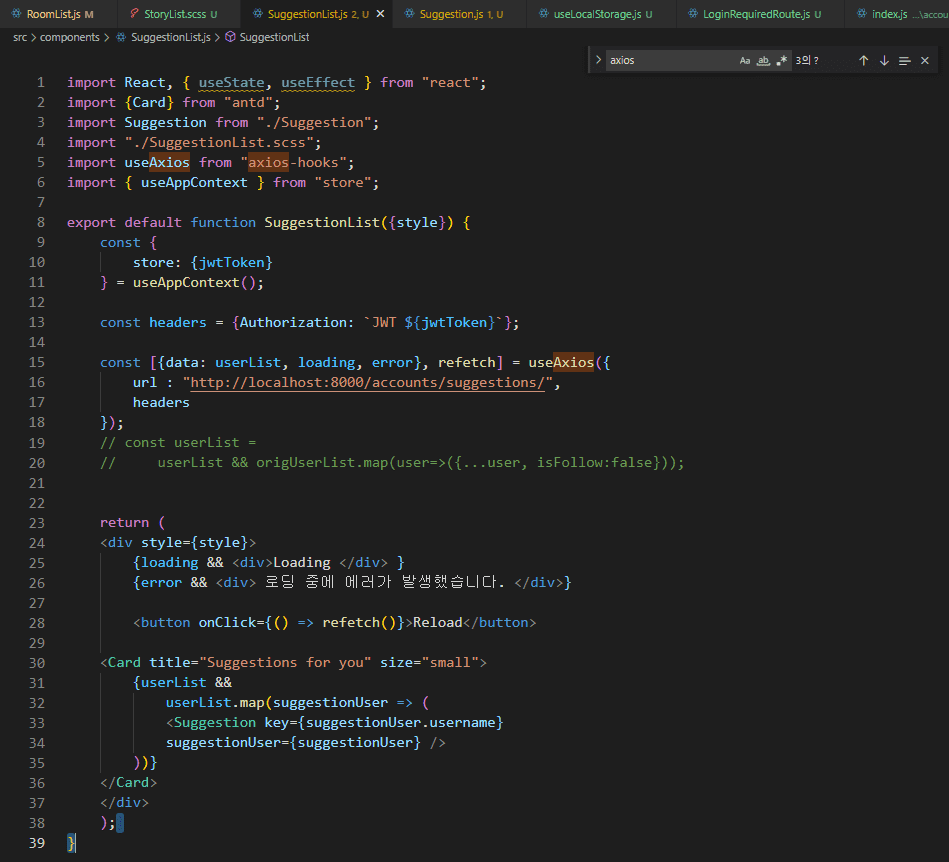The image size is (949, 862).
Task: Click useEffect with warning underline
Action: (x=318, y=82)
